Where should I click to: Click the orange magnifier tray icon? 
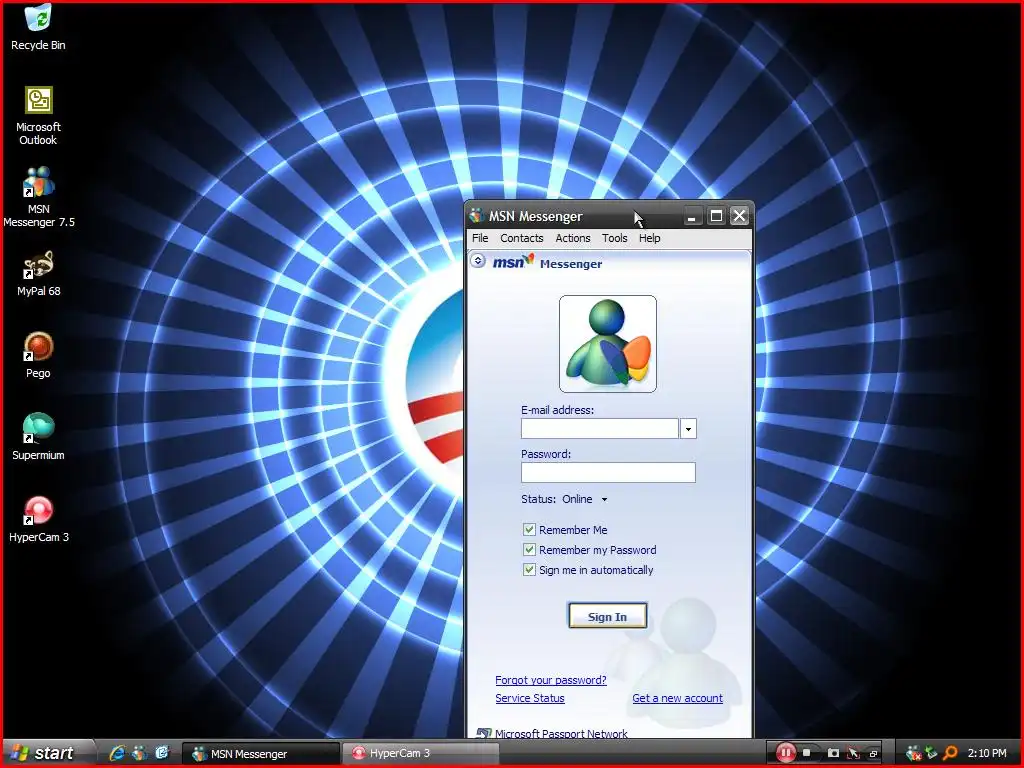950,753
